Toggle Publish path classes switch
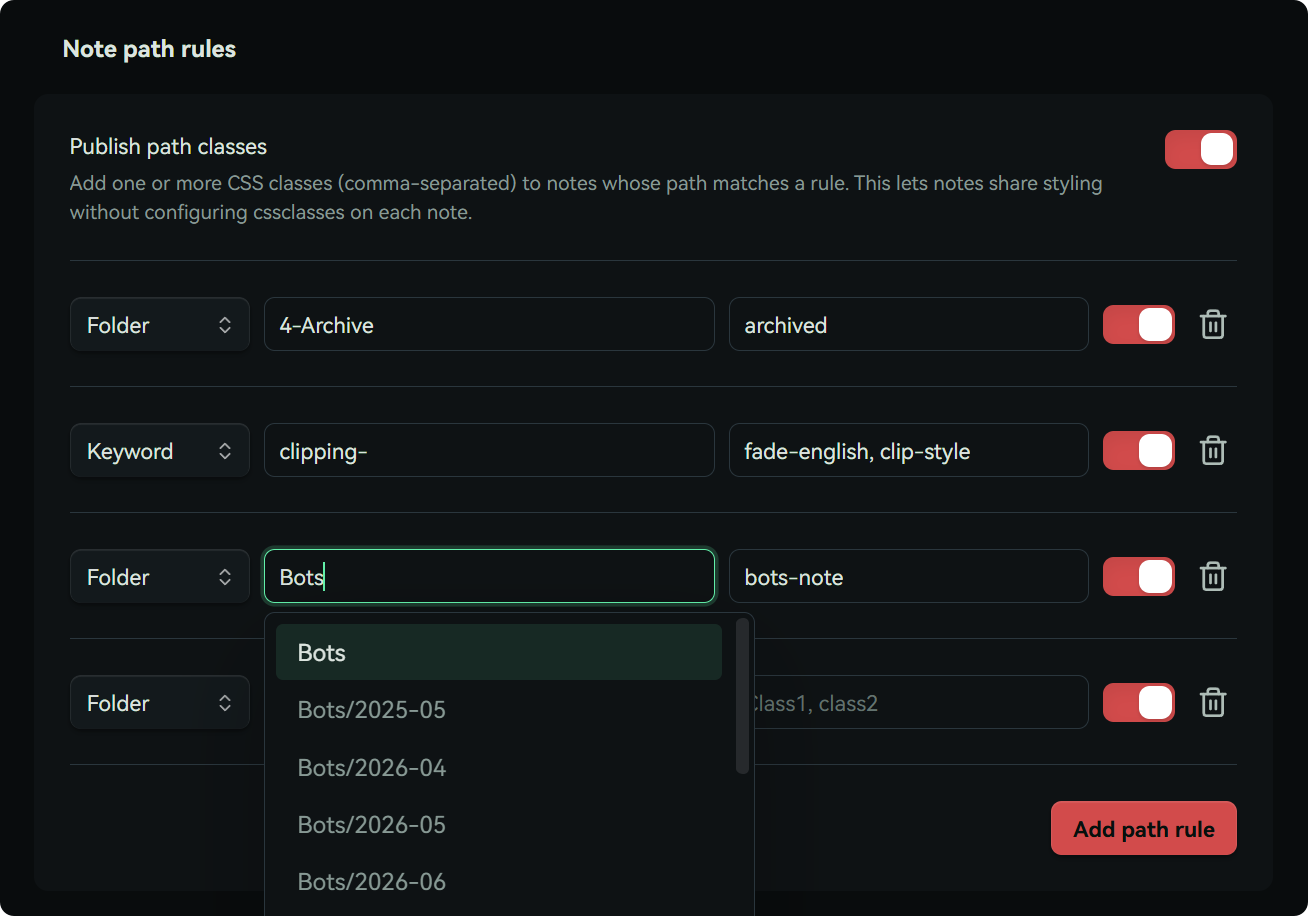Viewport: 1308px width, 916px height. point(1201,150)
